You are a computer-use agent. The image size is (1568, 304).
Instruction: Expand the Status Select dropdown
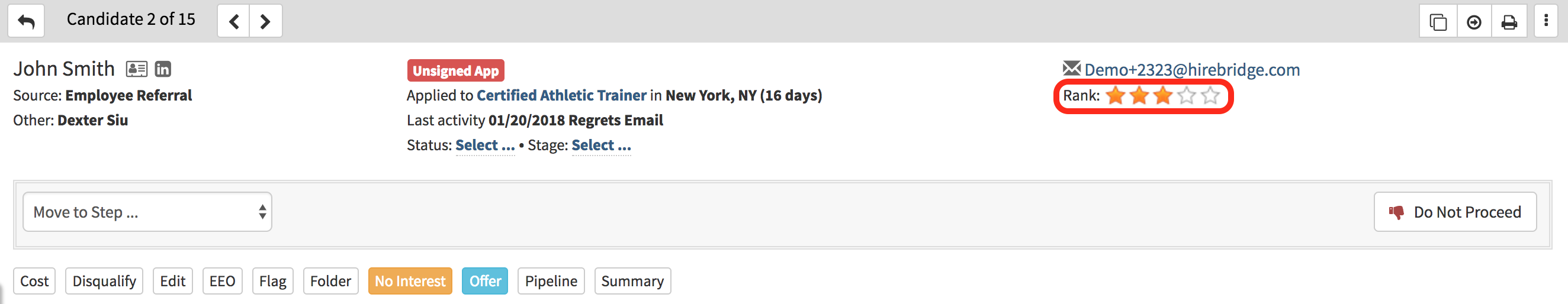[x=484, y=145]
